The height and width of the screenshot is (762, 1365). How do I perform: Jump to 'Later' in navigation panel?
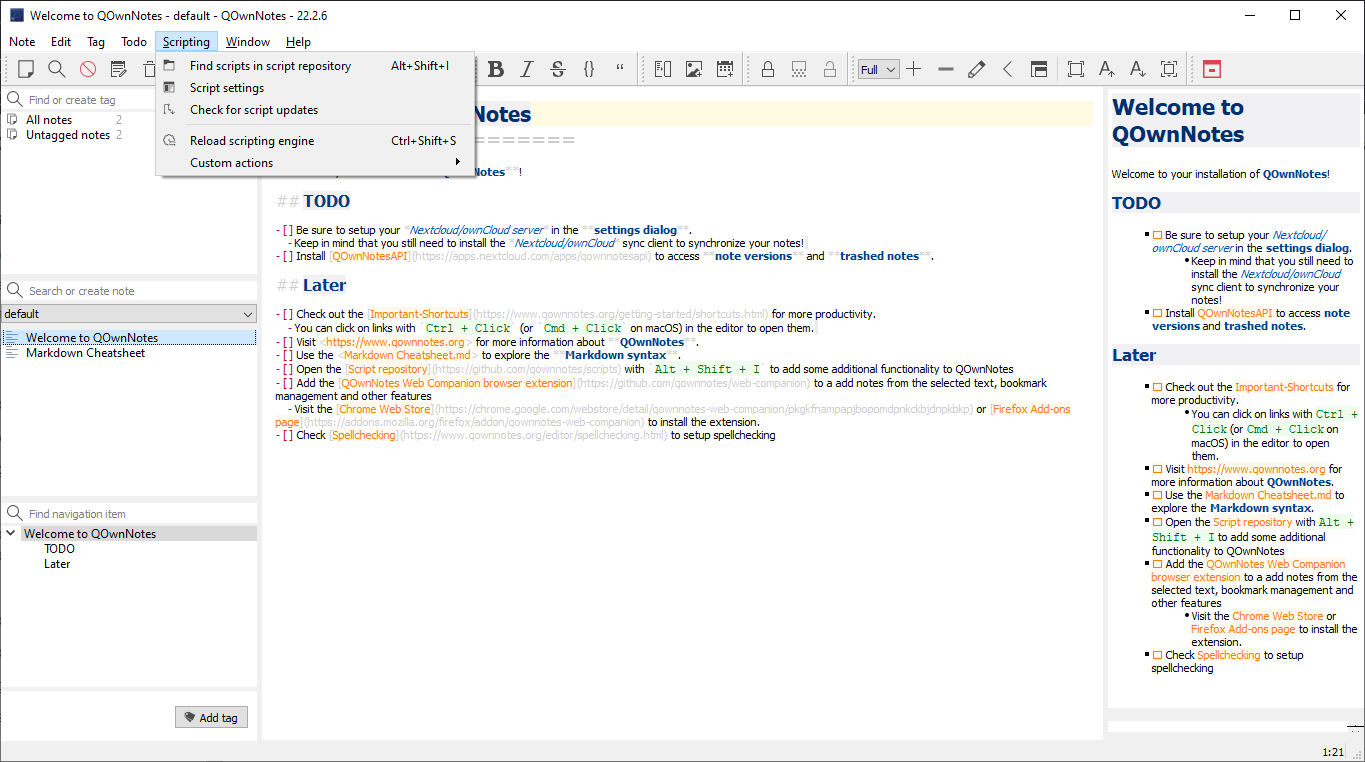pos(57,564)
